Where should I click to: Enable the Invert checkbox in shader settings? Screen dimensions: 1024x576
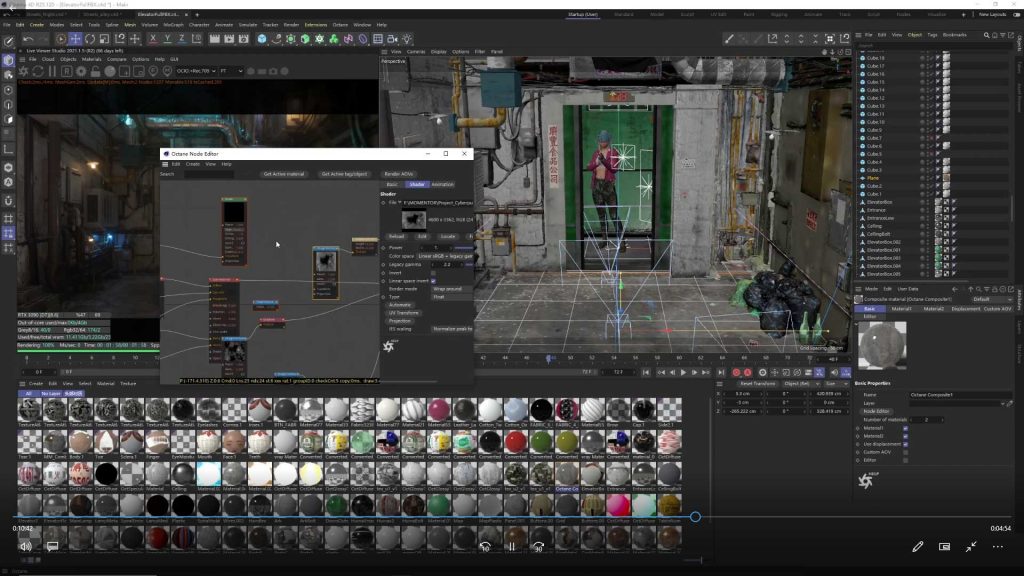(x=433, y=272)
